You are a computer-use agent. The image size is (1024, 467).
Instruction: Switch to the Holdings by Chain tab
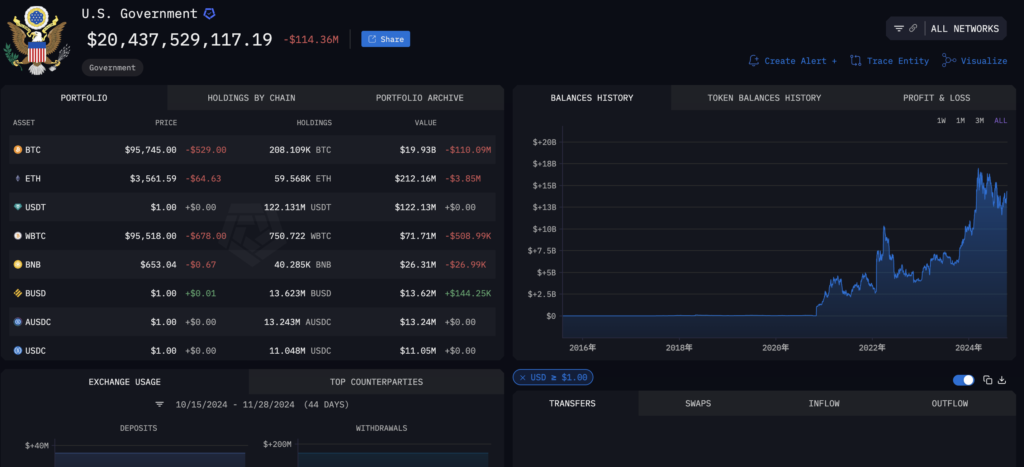(251, 98)
